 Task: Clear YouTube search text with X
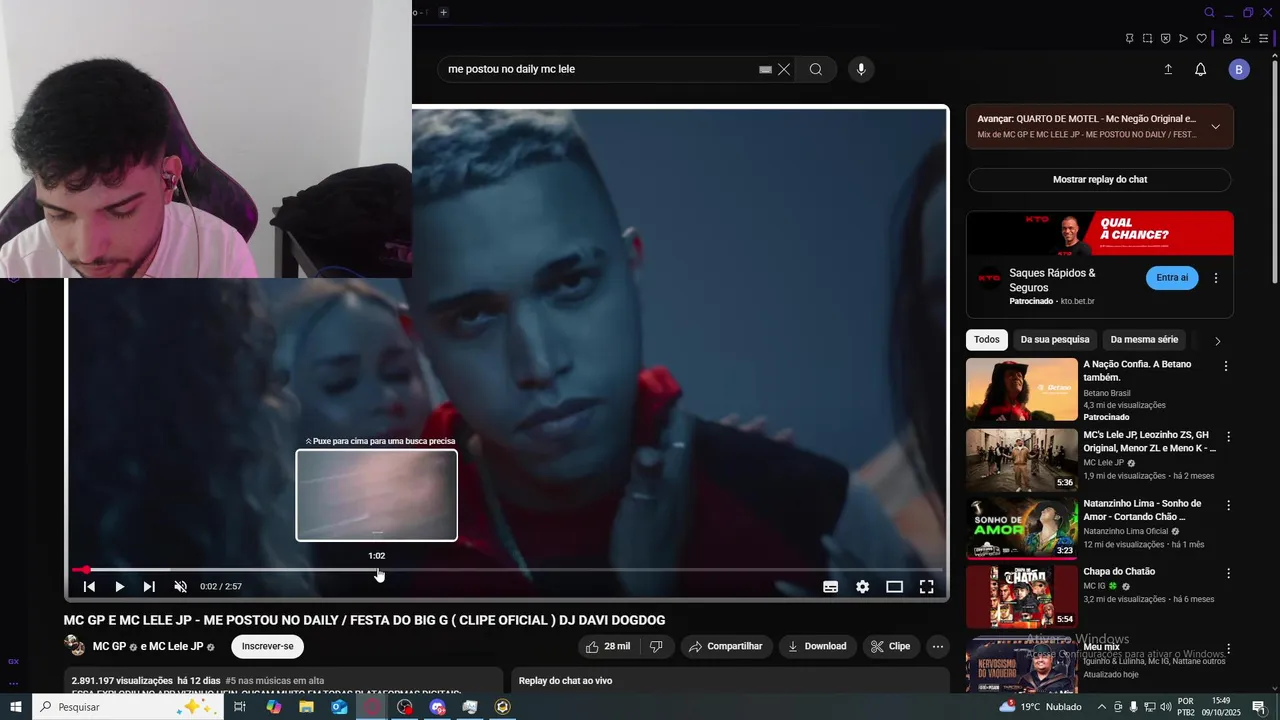[x=784, y=69]
